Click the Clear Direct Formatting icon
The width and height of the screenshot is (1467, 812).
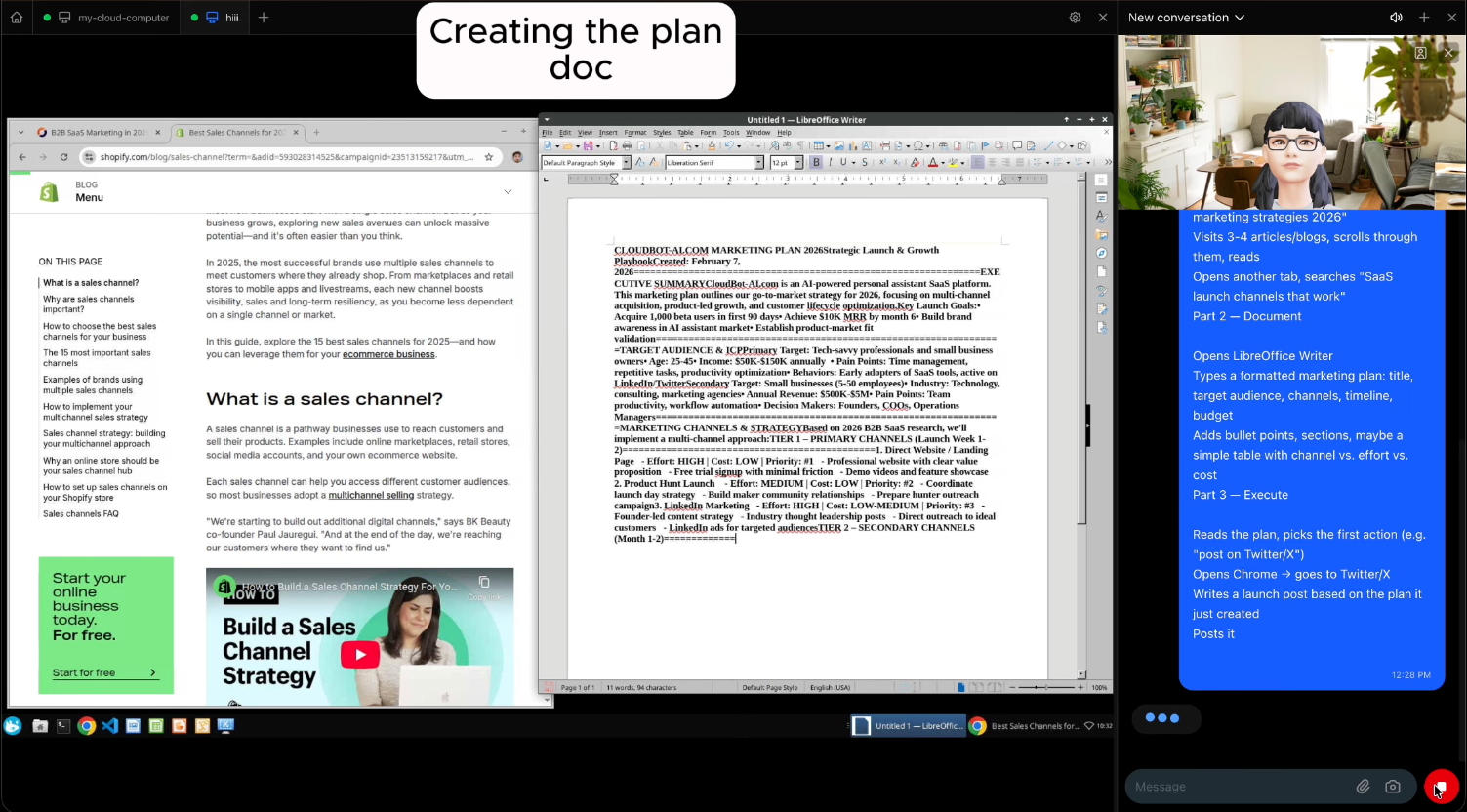coord(915,162)
